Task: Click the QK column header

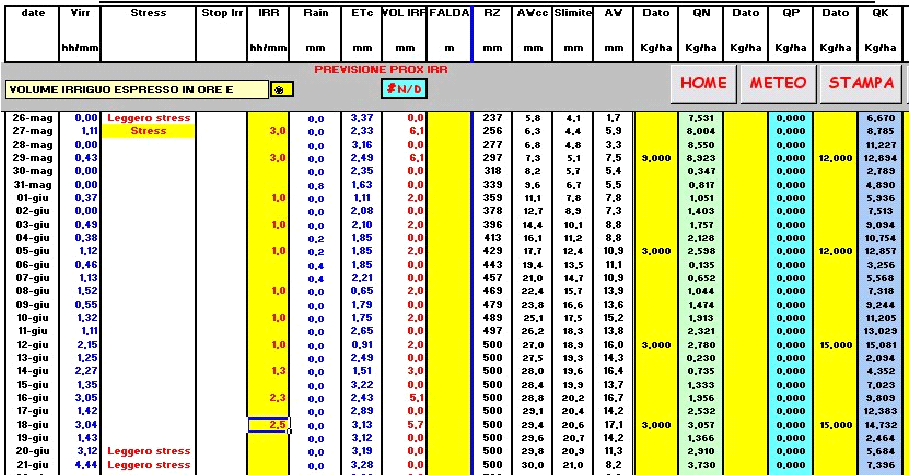Action: 880,13
